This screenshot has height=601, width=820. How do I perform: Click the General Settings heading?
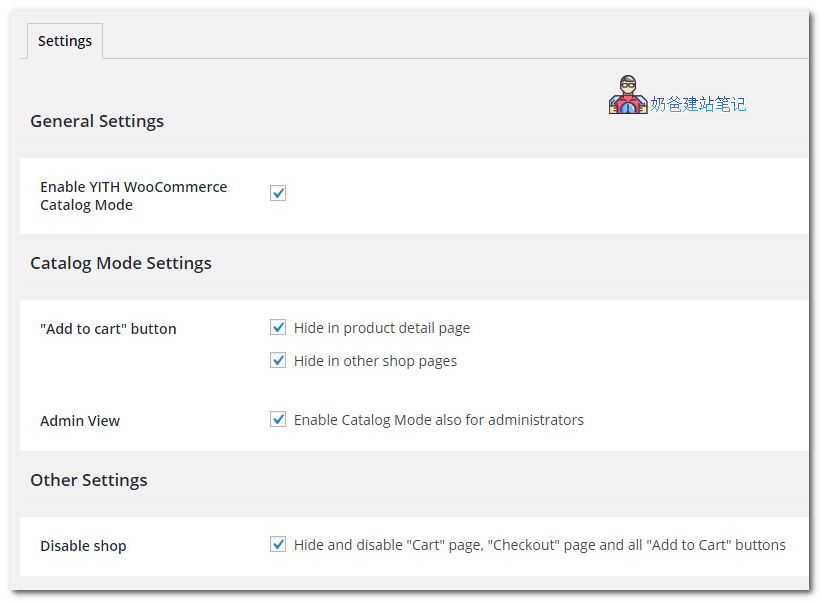(97, 121)
